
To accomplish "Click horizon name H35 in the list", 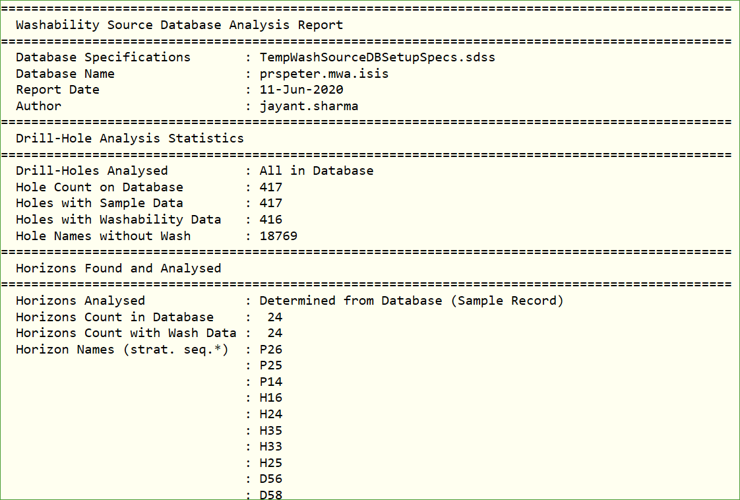I will [270, 430].
